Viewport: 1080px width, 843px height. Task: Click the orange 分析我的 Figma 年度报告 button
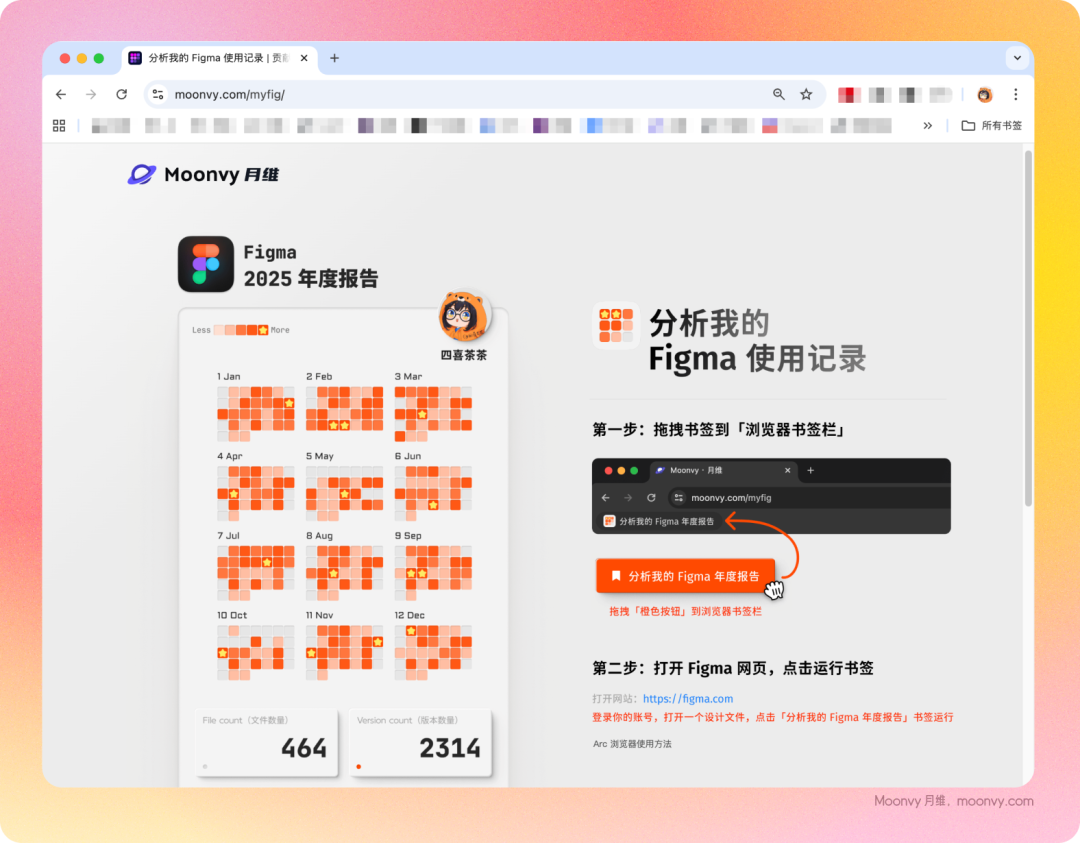[685, 576]
